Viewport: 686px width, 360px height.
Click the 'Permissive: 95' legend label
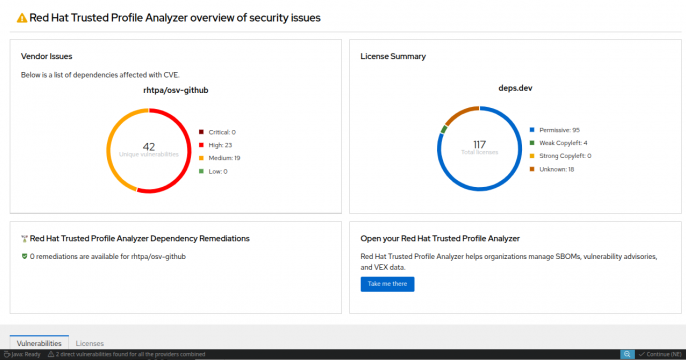pos(559,130)
